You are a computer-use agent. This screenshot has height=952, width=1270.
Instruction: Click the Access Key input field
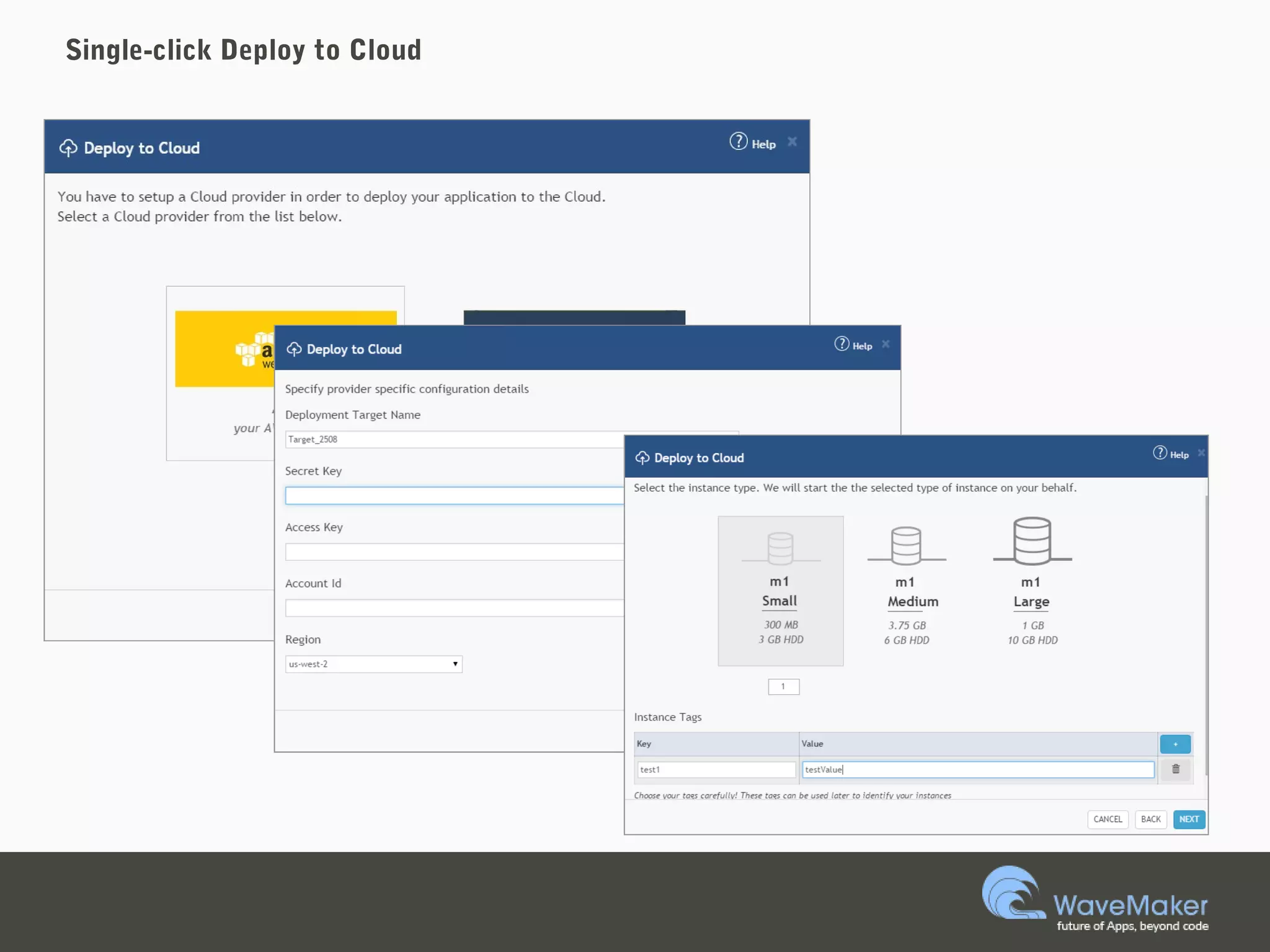point(455,552)
